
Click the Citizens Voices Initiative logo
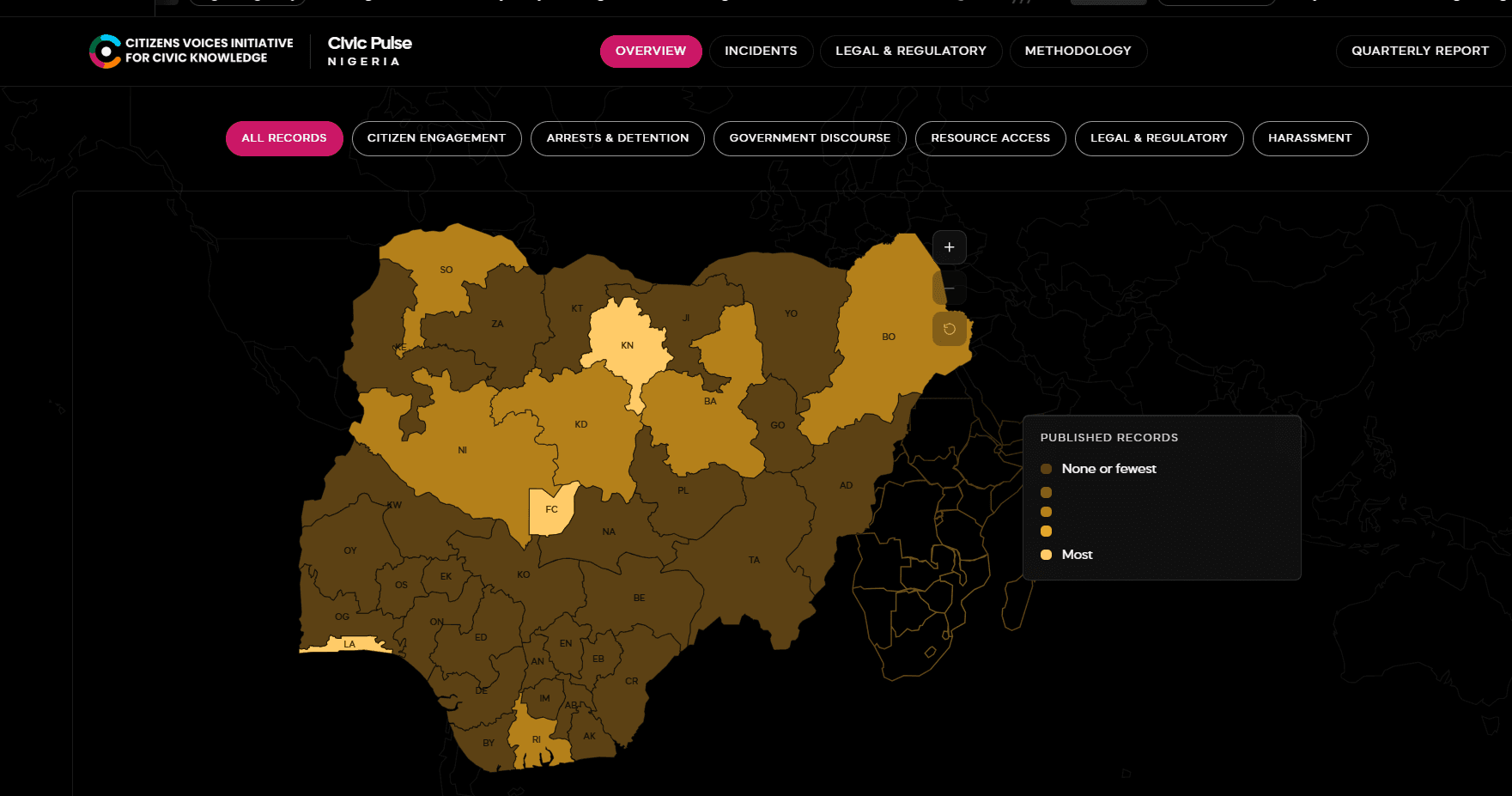[191, 51]
